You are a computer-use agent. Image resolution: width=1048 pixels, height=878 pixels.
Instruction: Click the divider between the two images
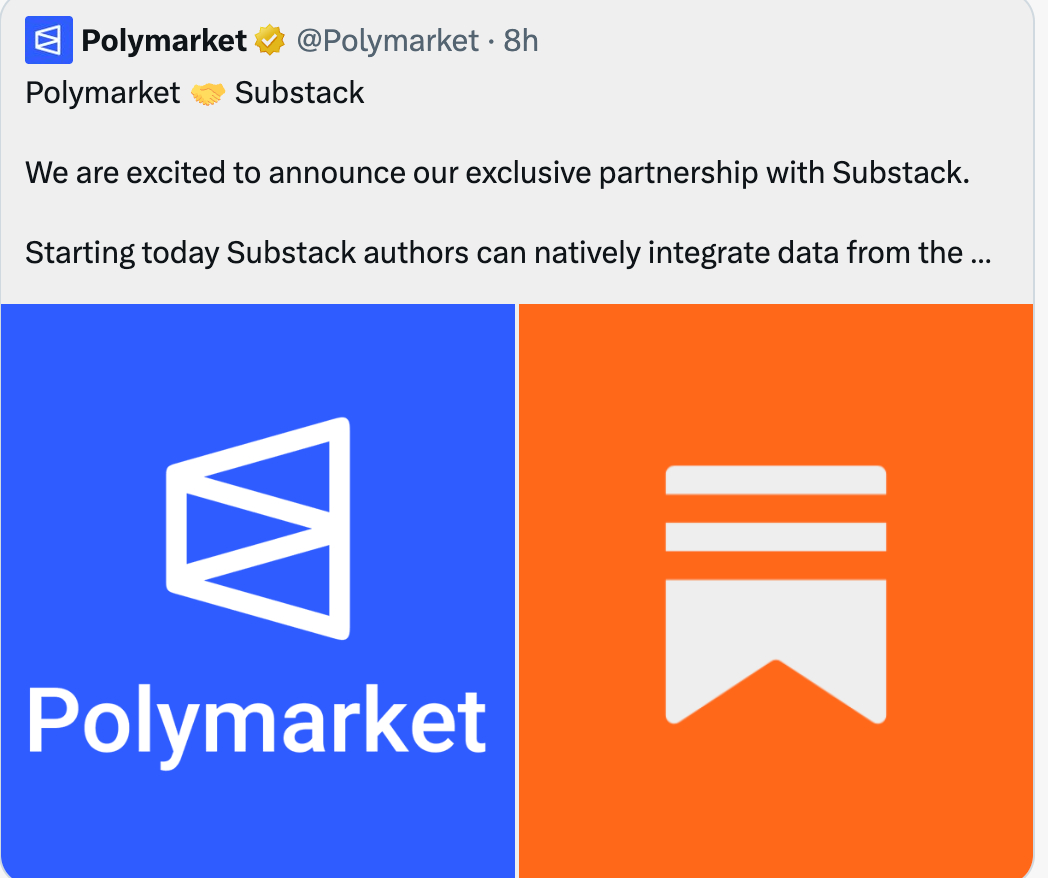[517, 590]
